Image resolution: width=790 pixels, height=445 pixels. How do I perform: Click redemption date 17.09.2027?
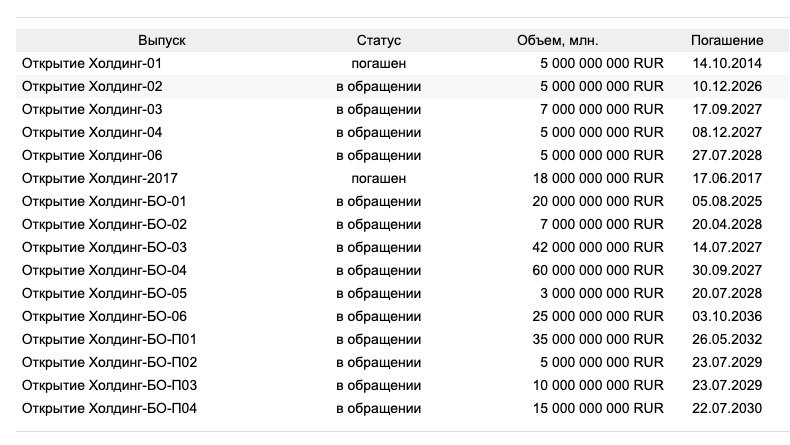727,109
